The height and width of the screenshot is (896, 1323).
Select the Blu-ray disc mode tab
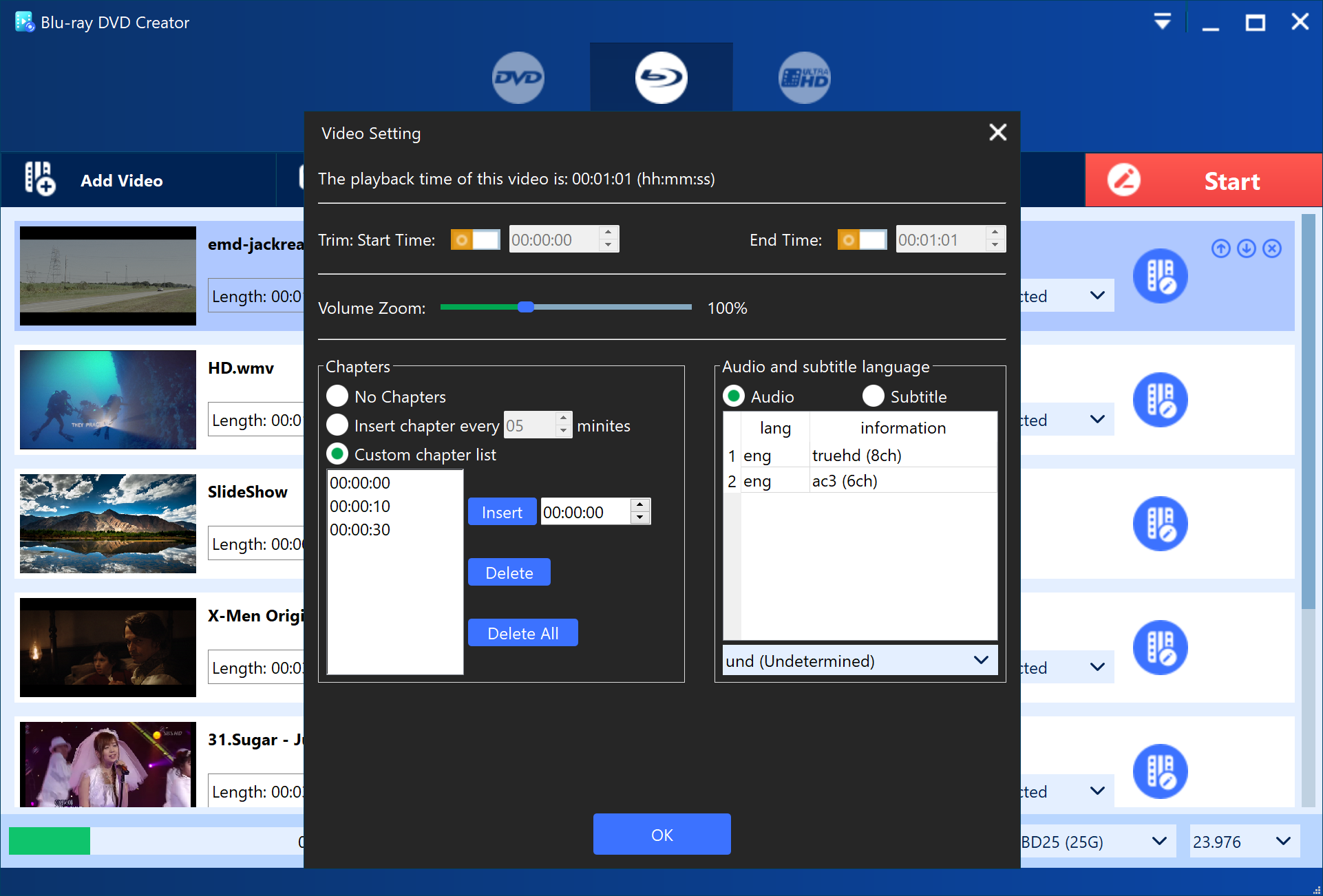(661, 78)
